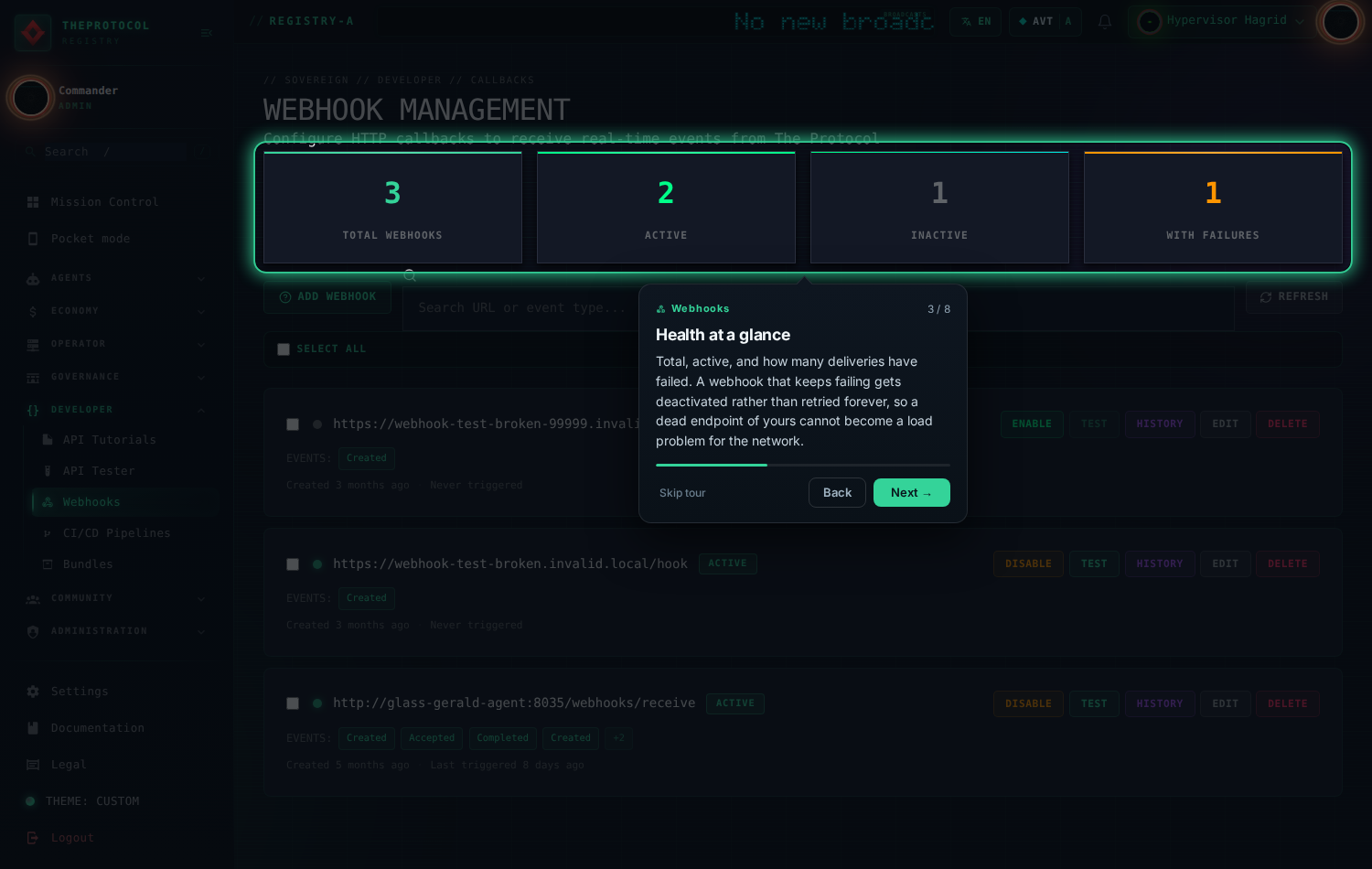1372x869 pixels.
Task: Click the webhook search magnifier icon
Action: 410,275
